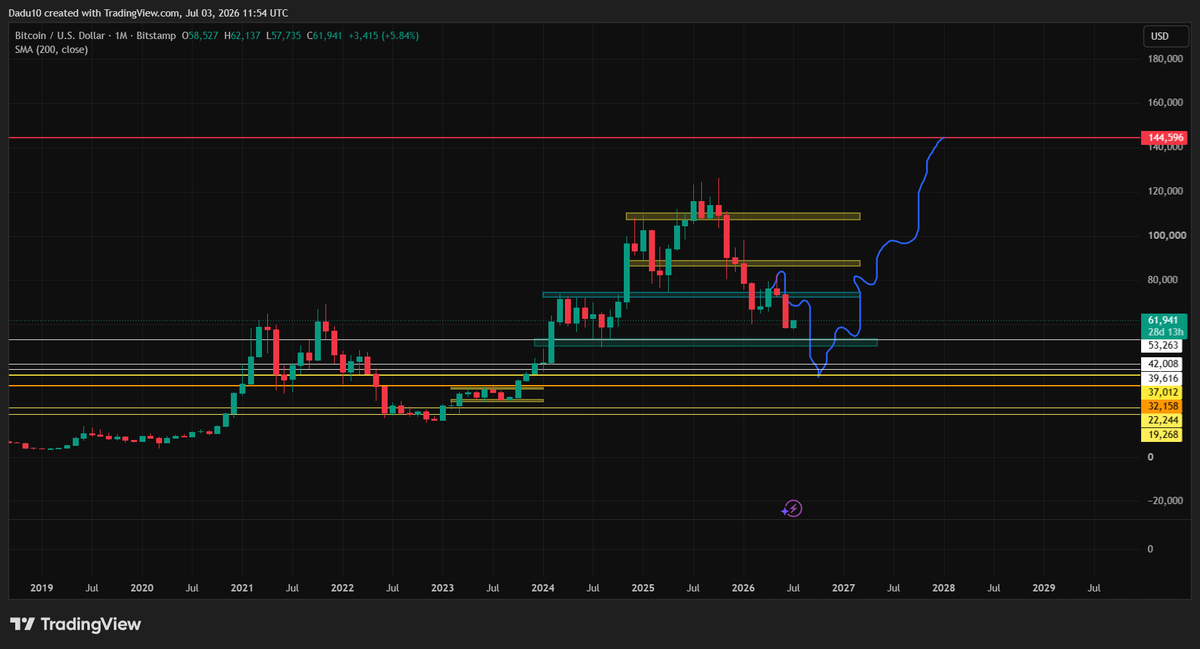Viewport: 1200px width, 649px height.
Task: Click the change value +3,415 (+5.84%)
Action: point(383,36)
